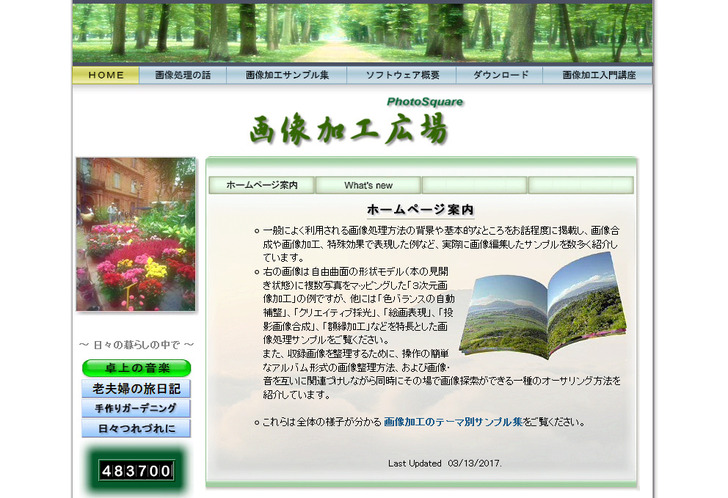The width and height of the screenshot is (728, 498).
Task: Select the 日々つれづれに sidebar button
Action: pyautogui.click(x=136, y=428)
